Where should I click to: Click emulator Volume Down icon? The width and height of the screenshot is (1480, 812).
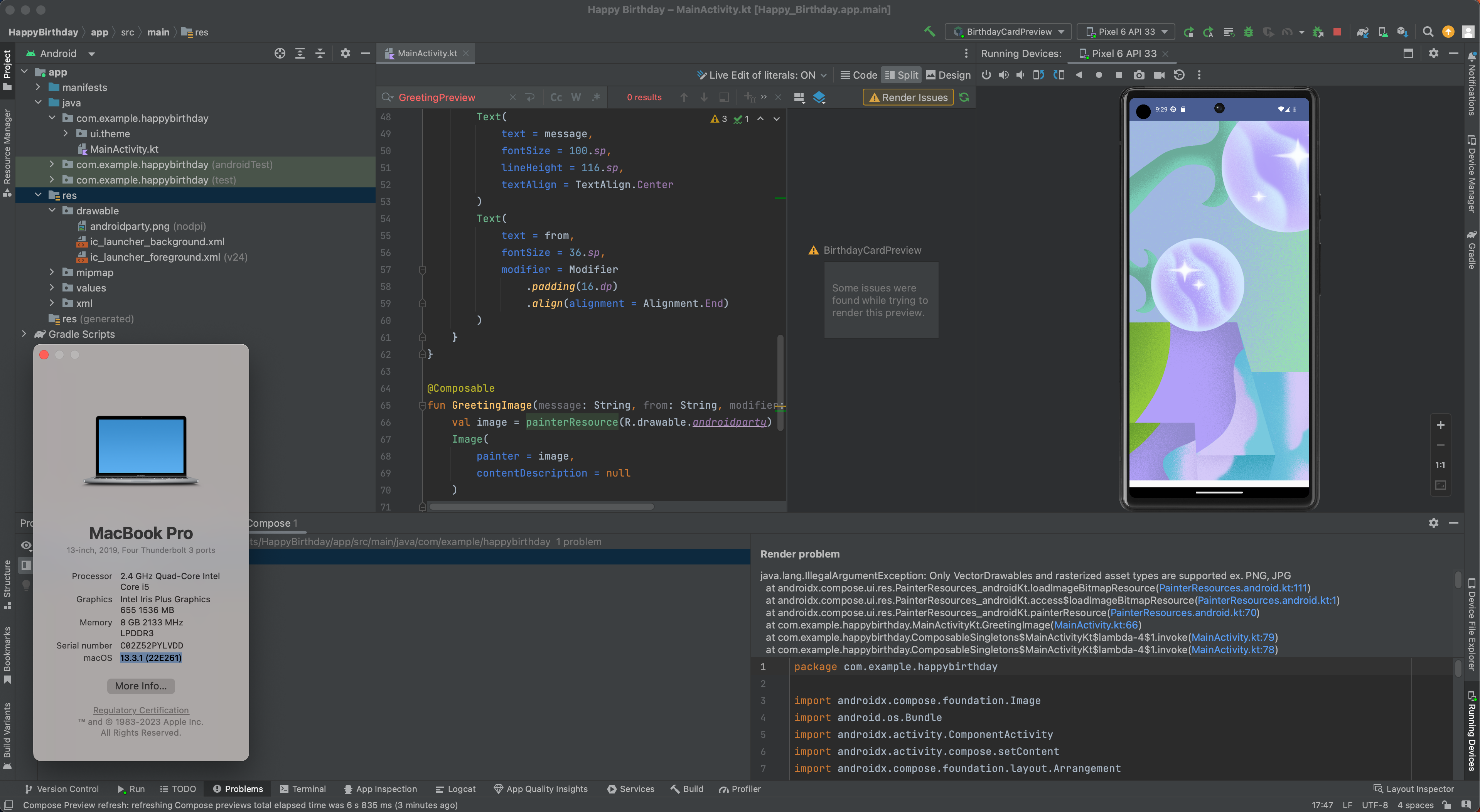1020,75
